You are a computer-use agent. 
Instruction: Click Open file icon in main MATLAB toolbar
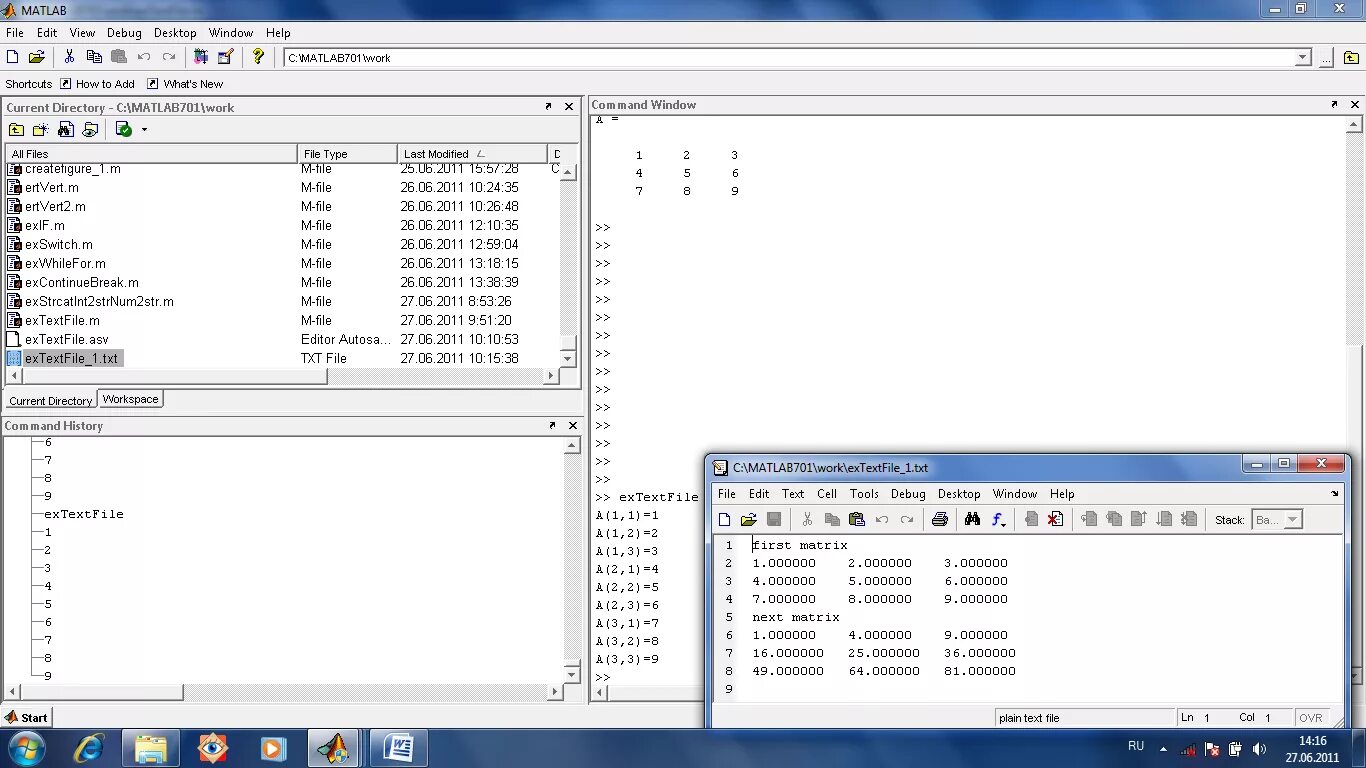[37, 57]
